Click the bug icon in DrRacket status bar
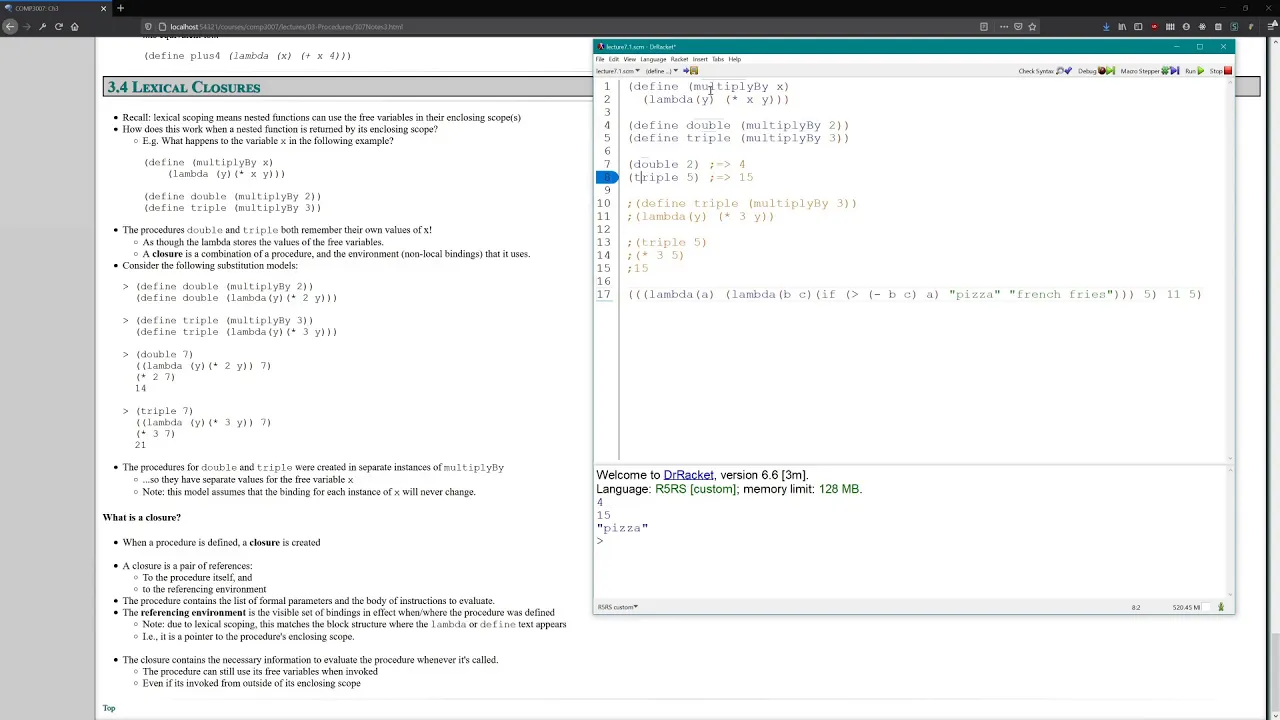Viewport: 1280px width, 720px height. (1220, 607)
